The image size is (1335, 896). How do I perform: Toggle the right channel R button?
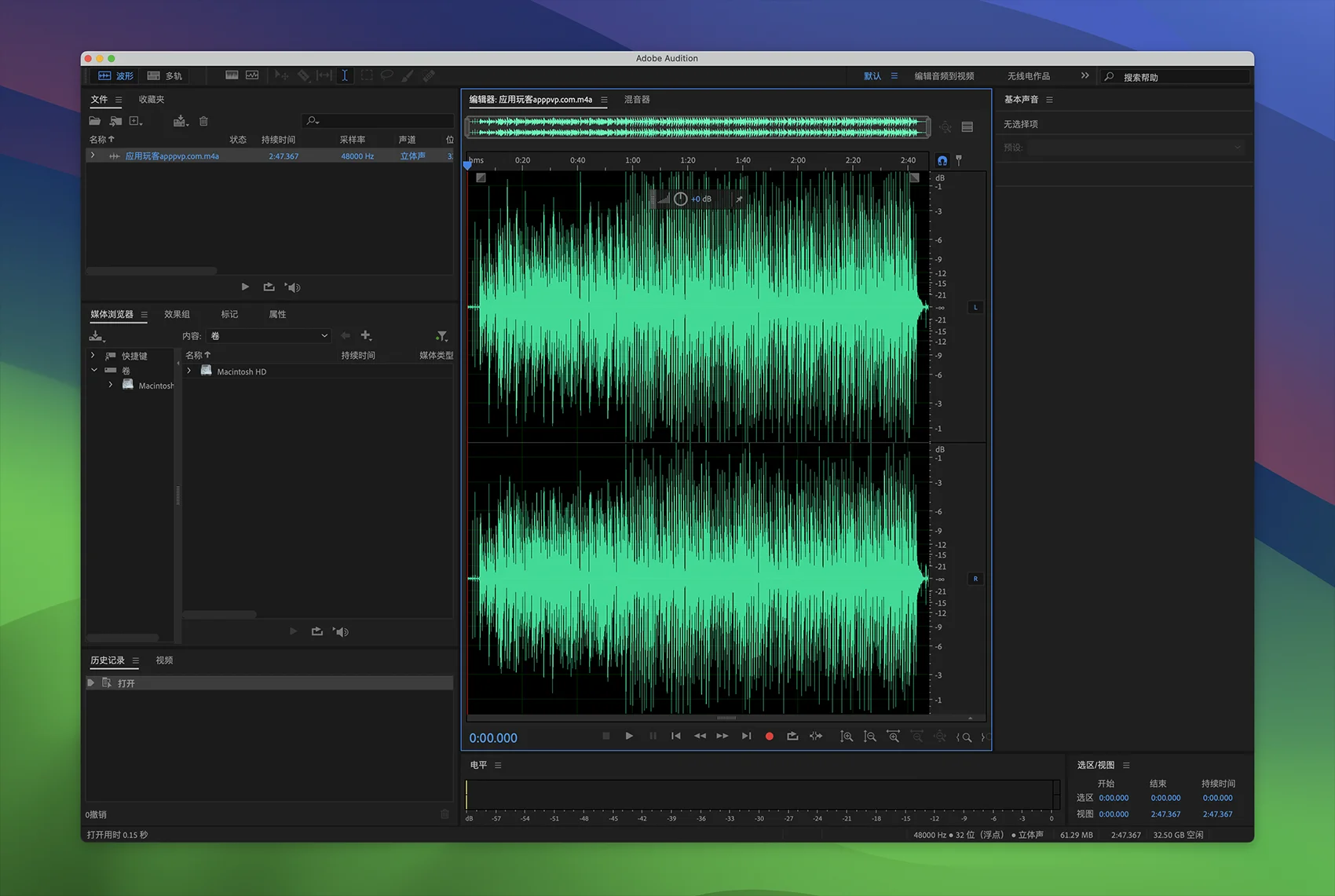coord(975,579)
